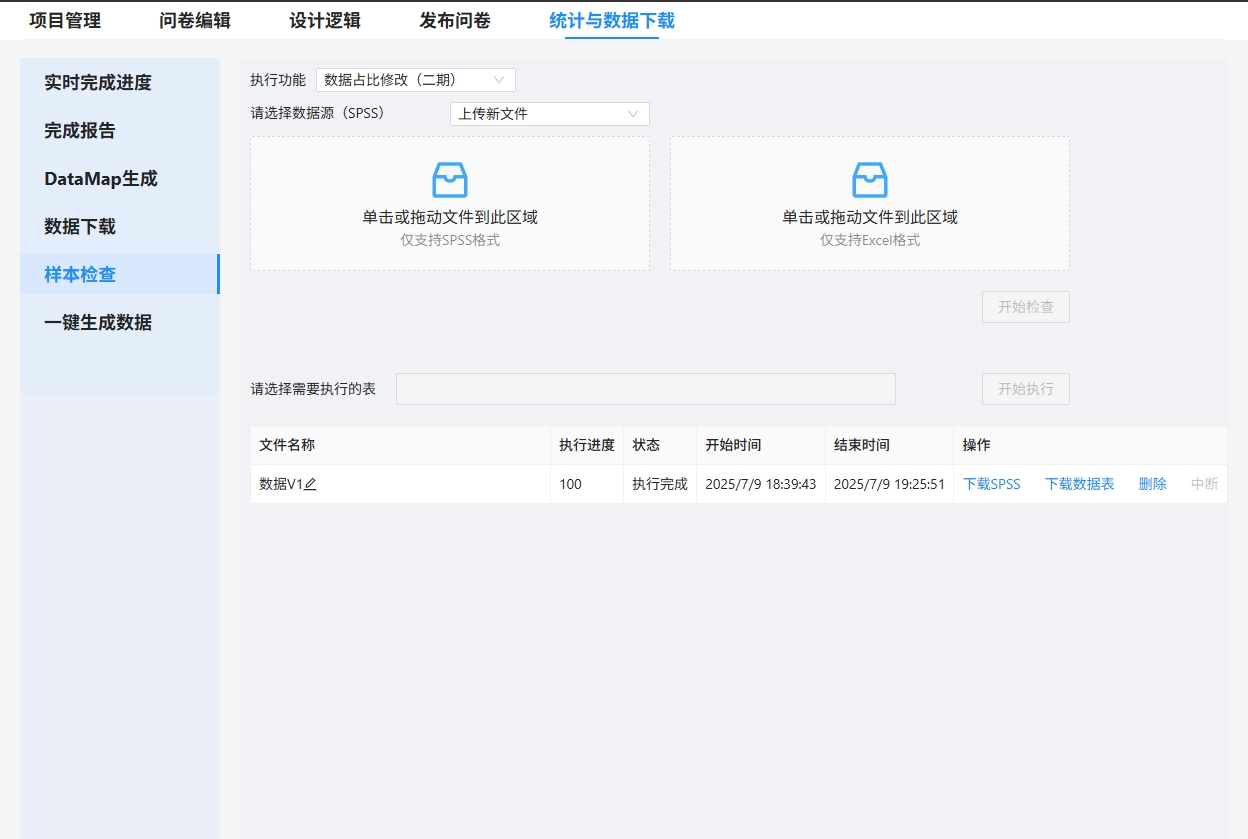
Task: Click the 下载SPSS link for 数据V1
Action: click(x=992, y=484)
